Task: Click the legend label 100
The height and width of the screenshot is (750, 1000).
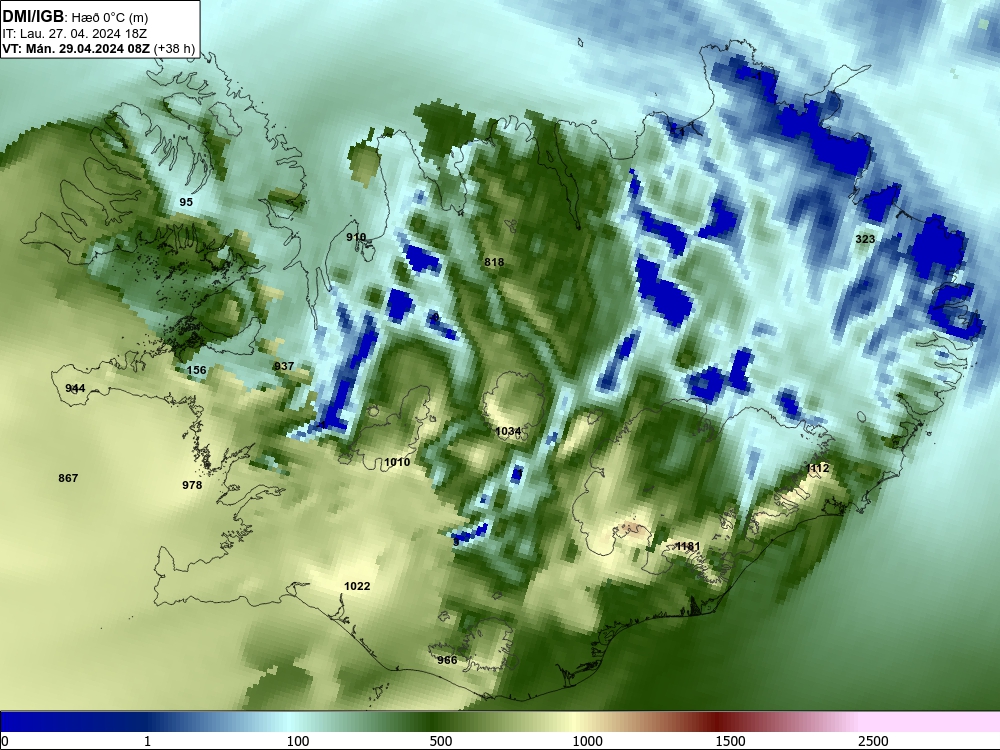Action: (x=298, y=741)
